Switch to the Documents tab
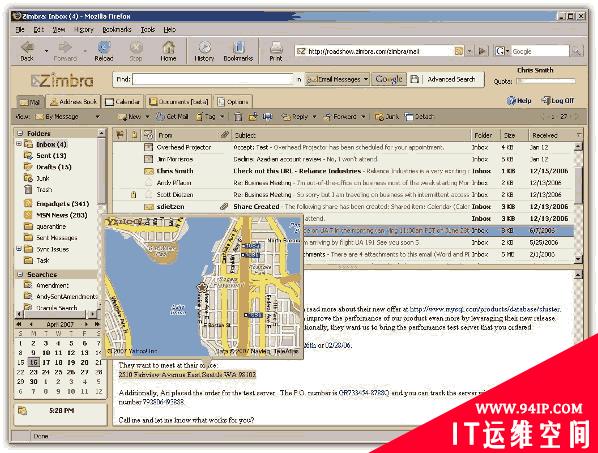The height and width of the screenshot is (453, 598). tap(179, 102)
